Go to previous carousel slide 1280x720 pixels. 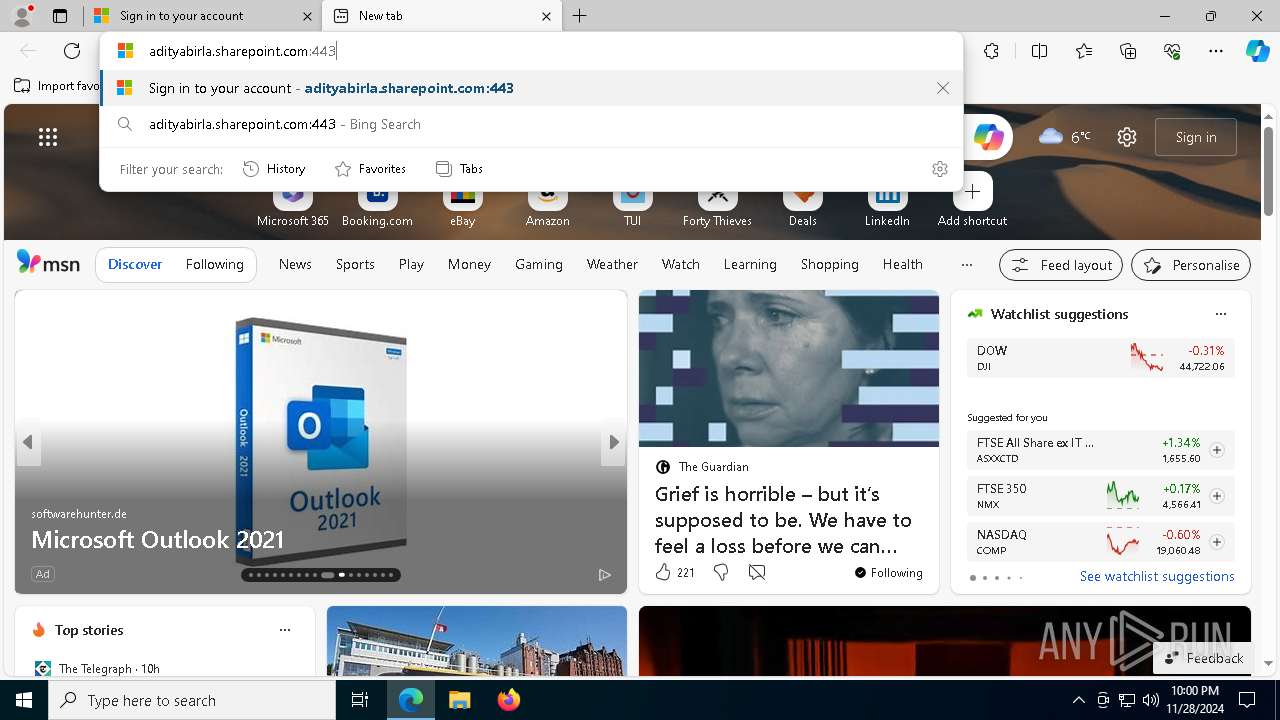pos(28,442)
